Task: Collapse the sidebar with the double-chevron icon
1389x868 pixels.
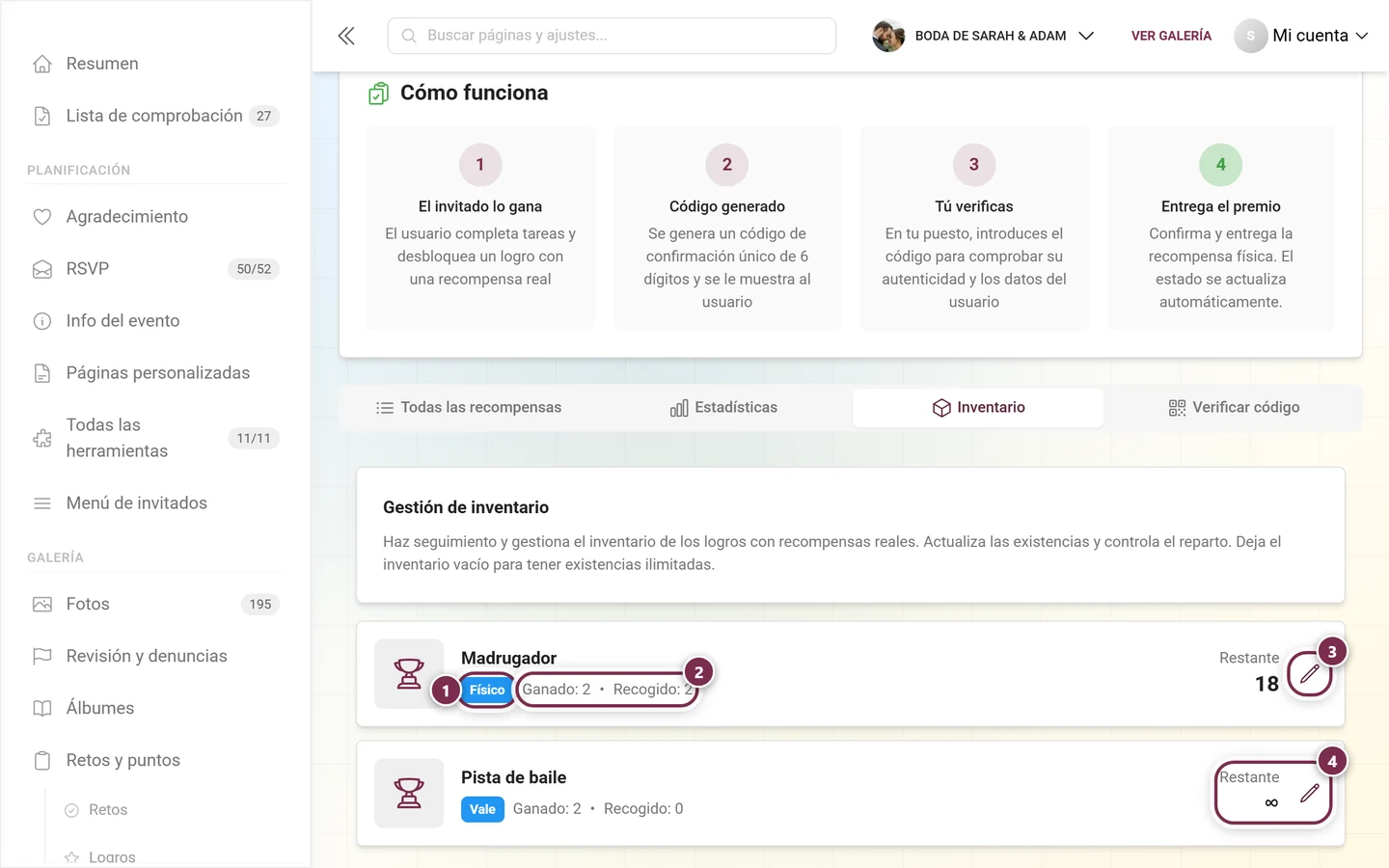Action: tap(346, 36)
